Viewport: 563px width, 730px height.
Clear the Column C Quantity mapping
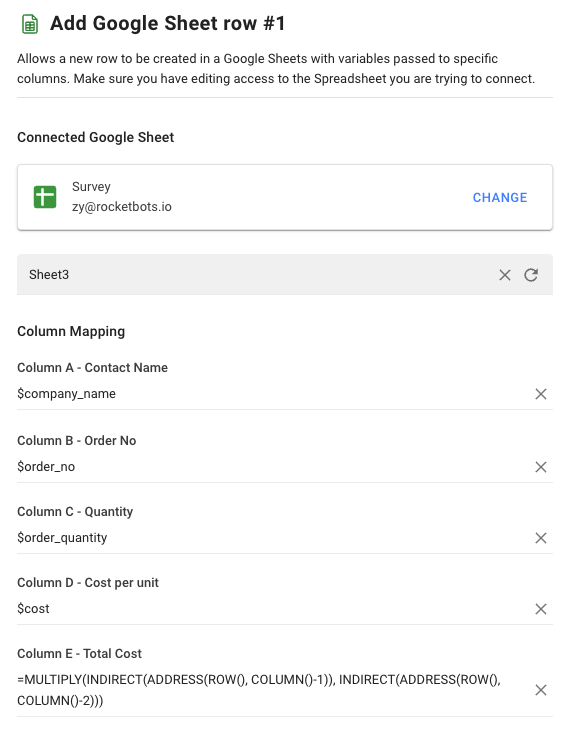click(541, 538)
